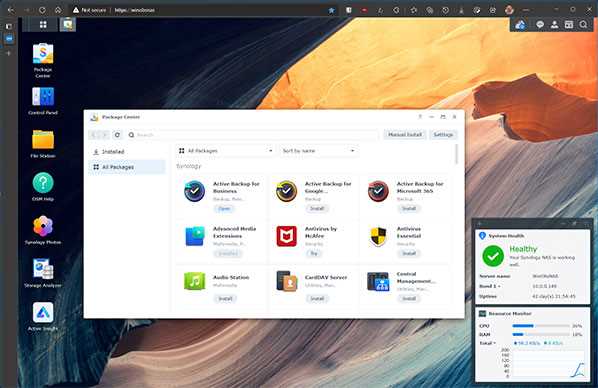Image resolution: width=598 pixels, height=388 pixels.
Task: Click the RAM usage bar in Resource Monitor
Action: click(541, 334)
